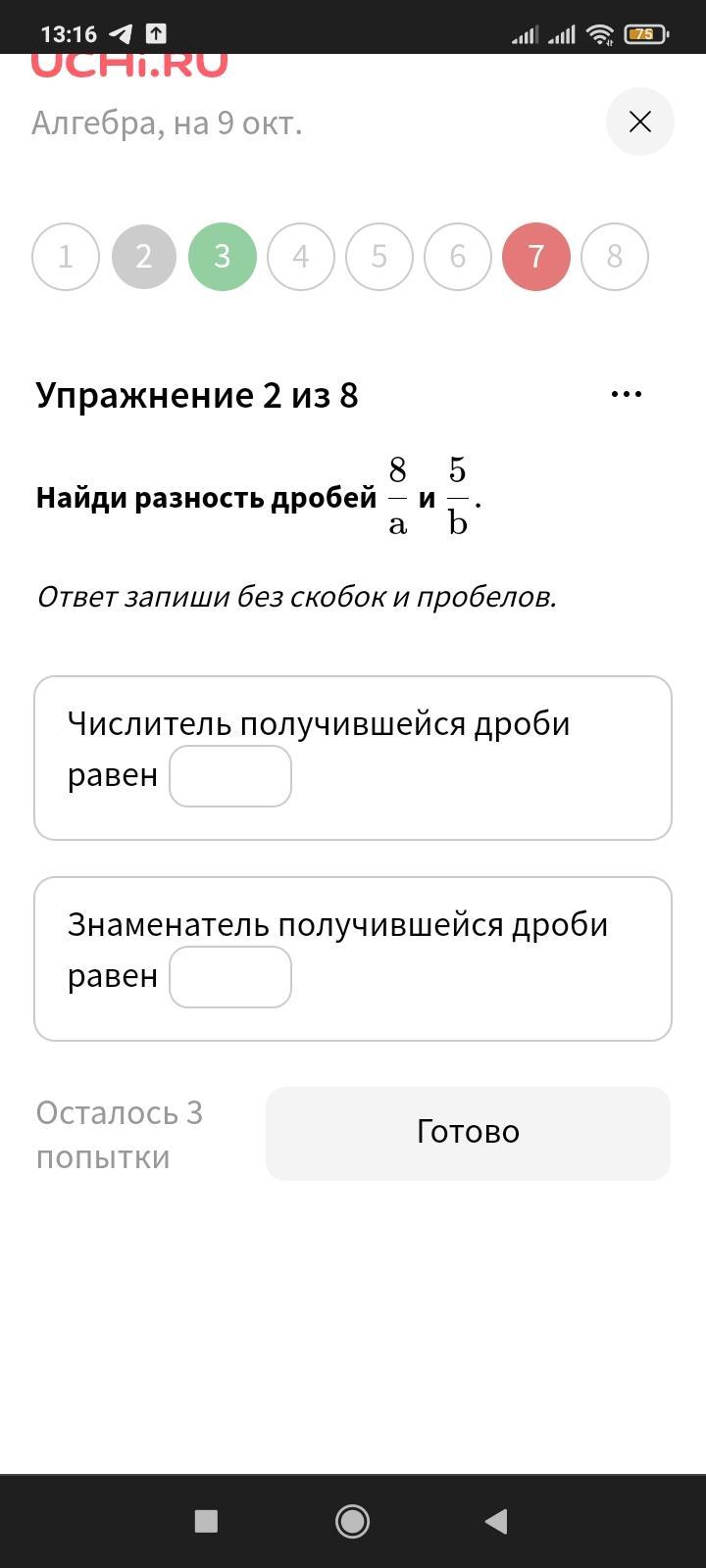The width and height of the screenshot is (706, 1568).
Task: Submit the answer with Готово
Action: (x=468, y=1133)
